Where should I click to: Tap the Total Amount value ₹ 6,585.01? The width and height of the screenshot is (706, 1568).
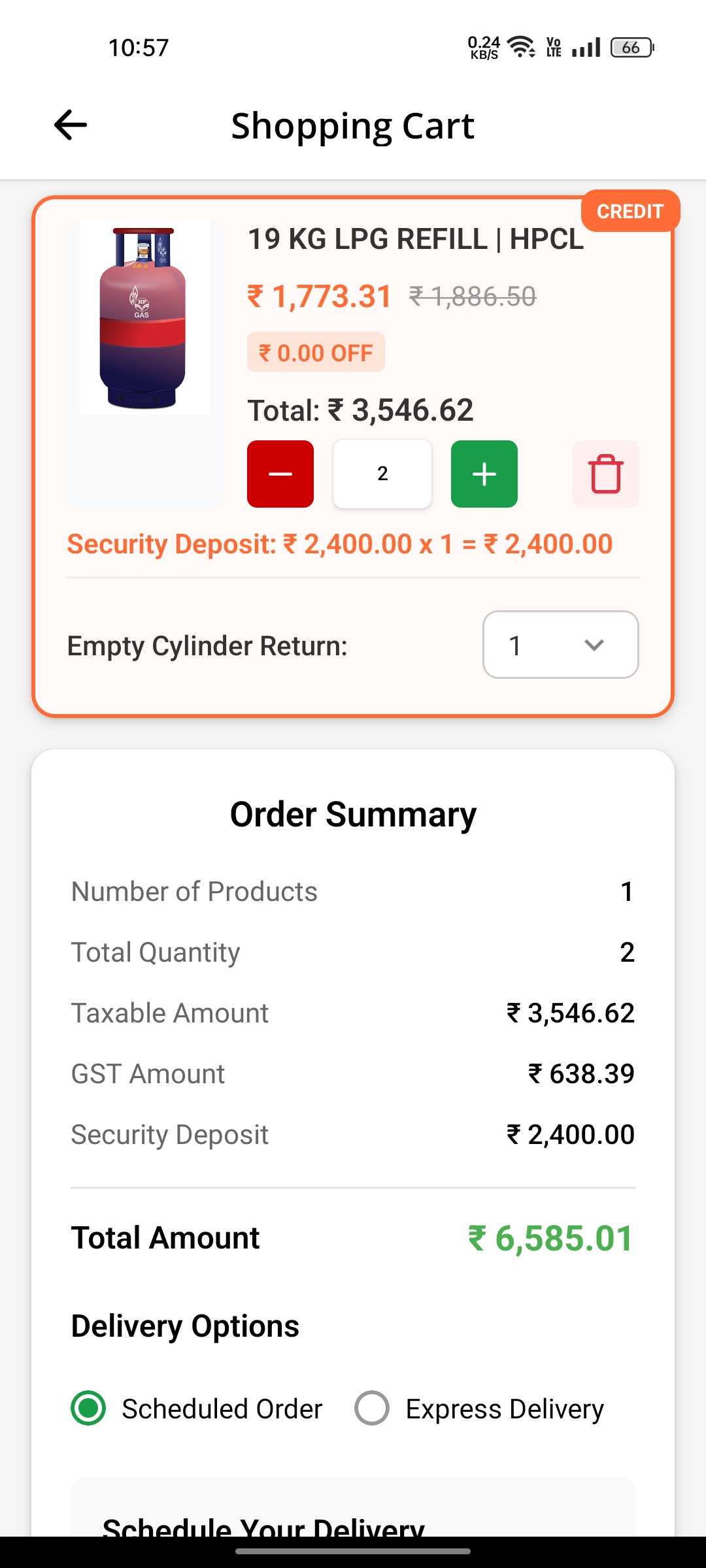pyautogui.click(x=550, y=1238)
